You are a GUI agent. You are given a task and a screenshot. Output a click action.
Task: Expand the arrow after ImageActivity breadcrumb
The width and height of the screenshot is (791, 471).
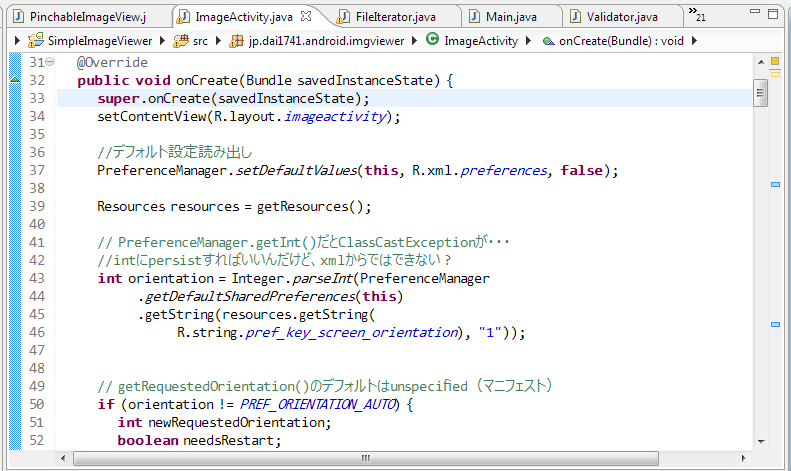528,40
